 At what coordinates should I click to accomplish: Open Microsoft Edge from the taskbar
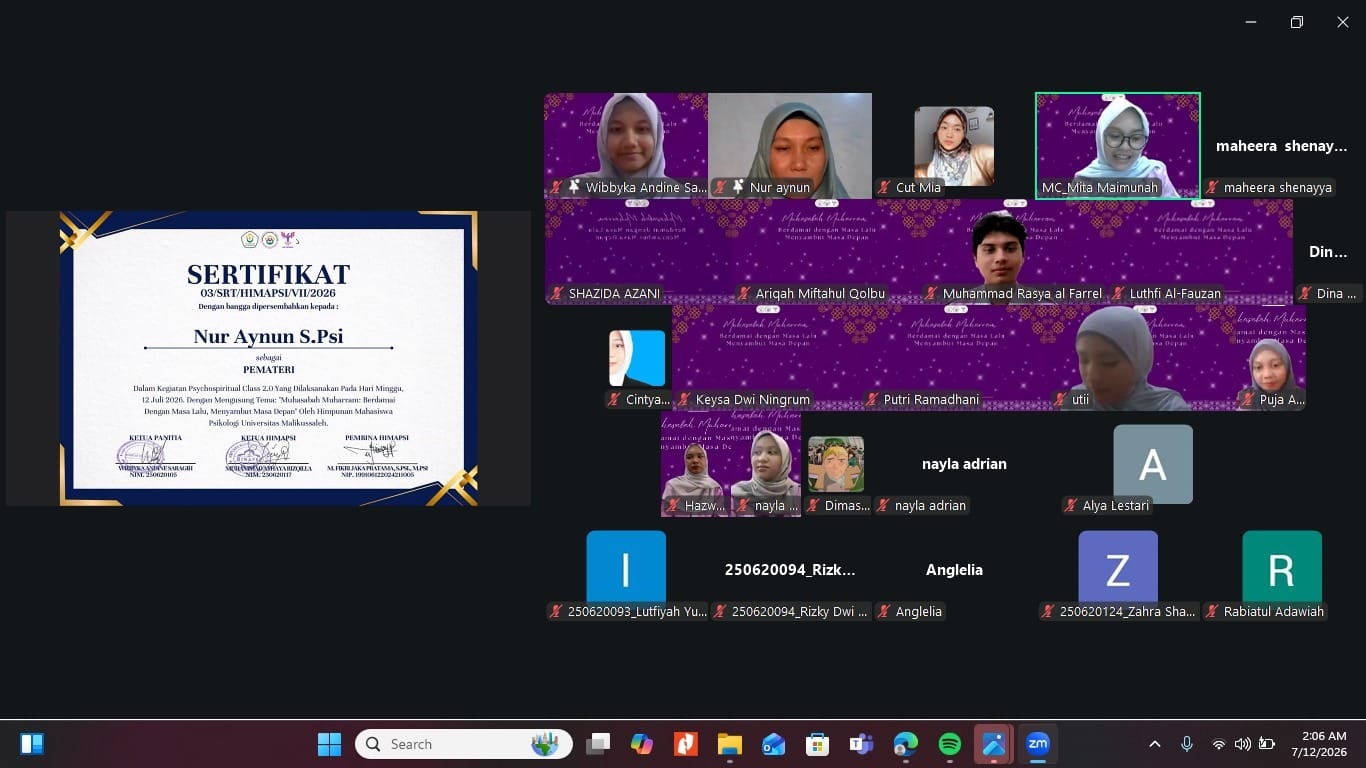click(905, 743)
